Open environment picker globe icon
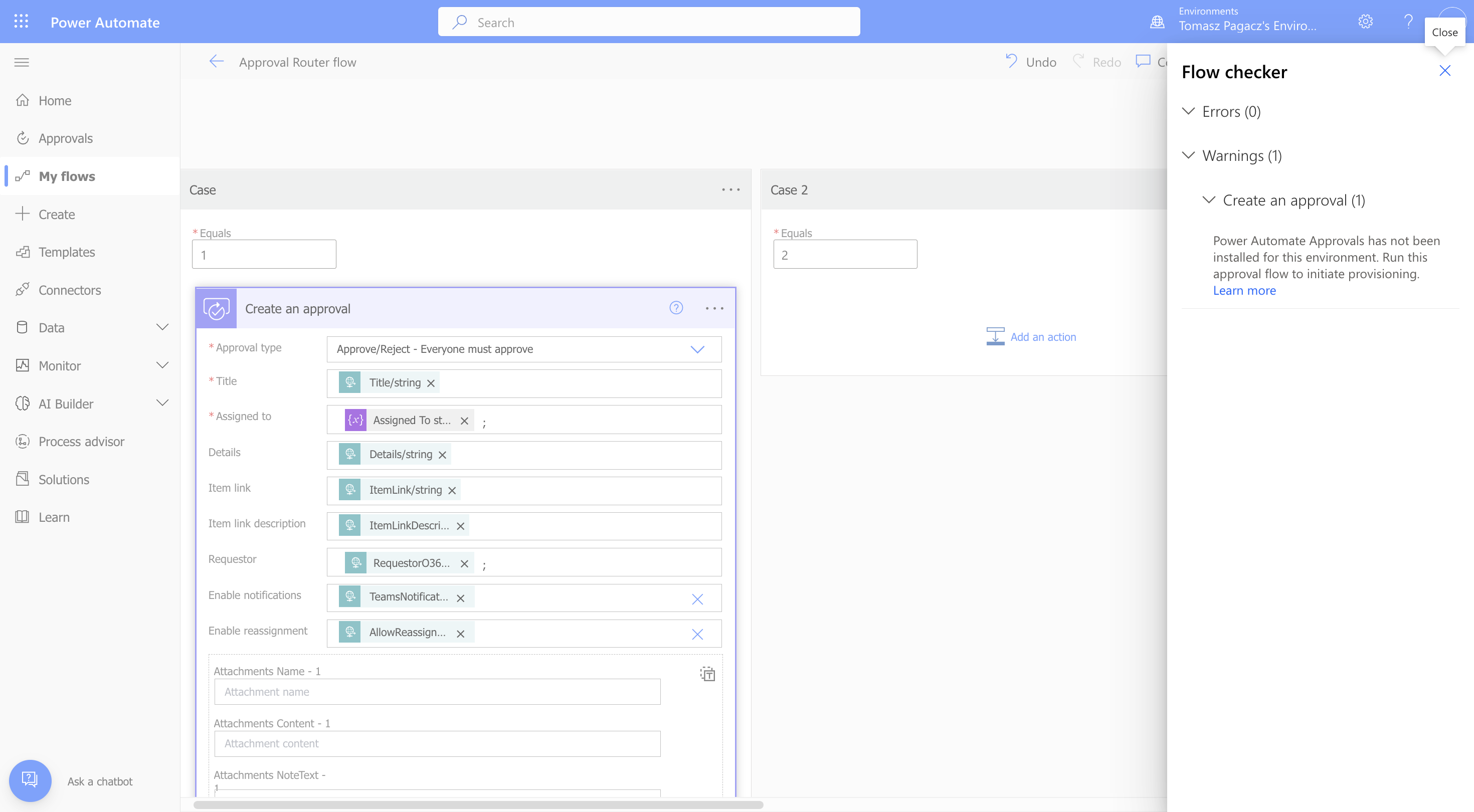This screenshot has width=1474, height=812. [x=1157, y=23]
